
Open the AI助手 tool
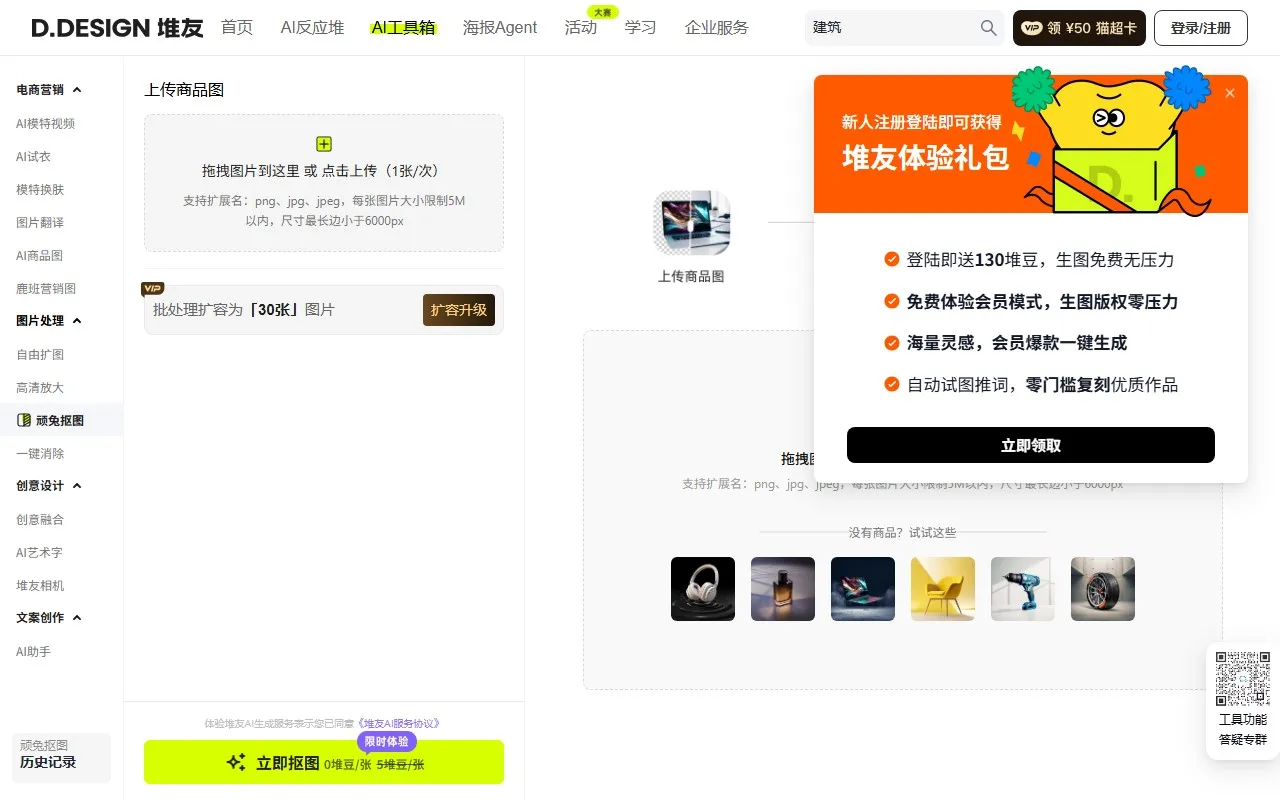(33, 651)
